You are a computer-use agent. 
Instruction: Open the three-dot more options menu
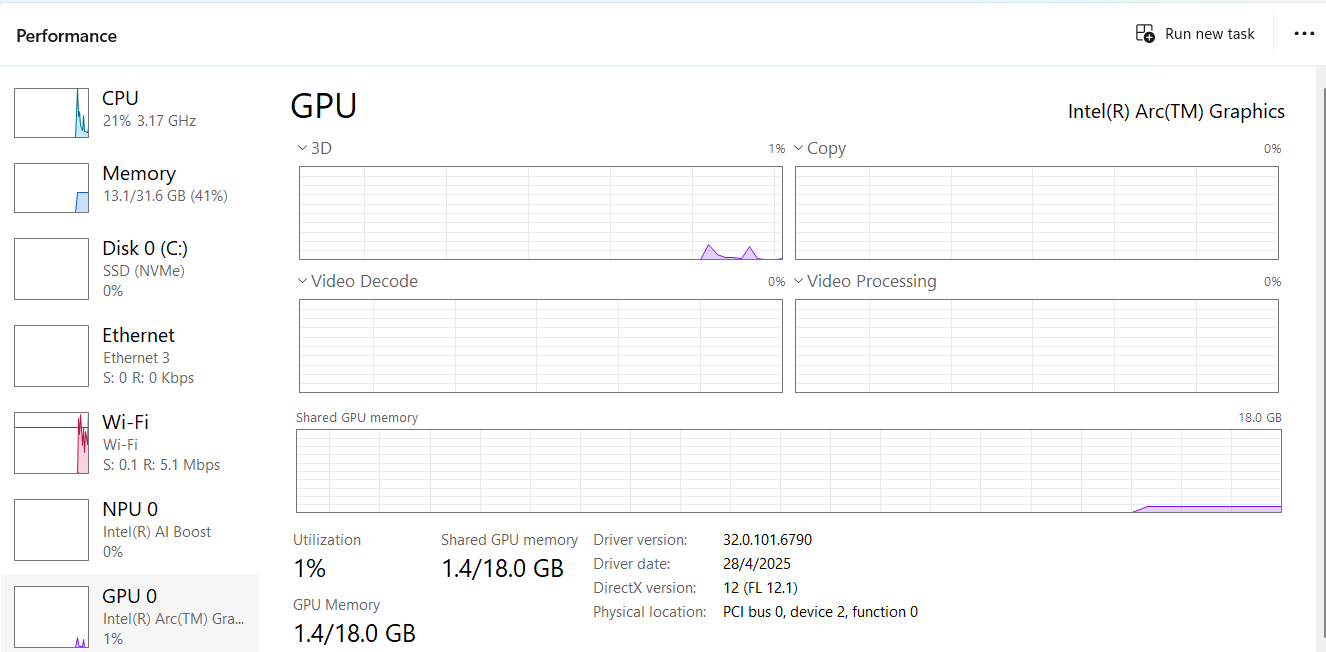[1304, 33]
